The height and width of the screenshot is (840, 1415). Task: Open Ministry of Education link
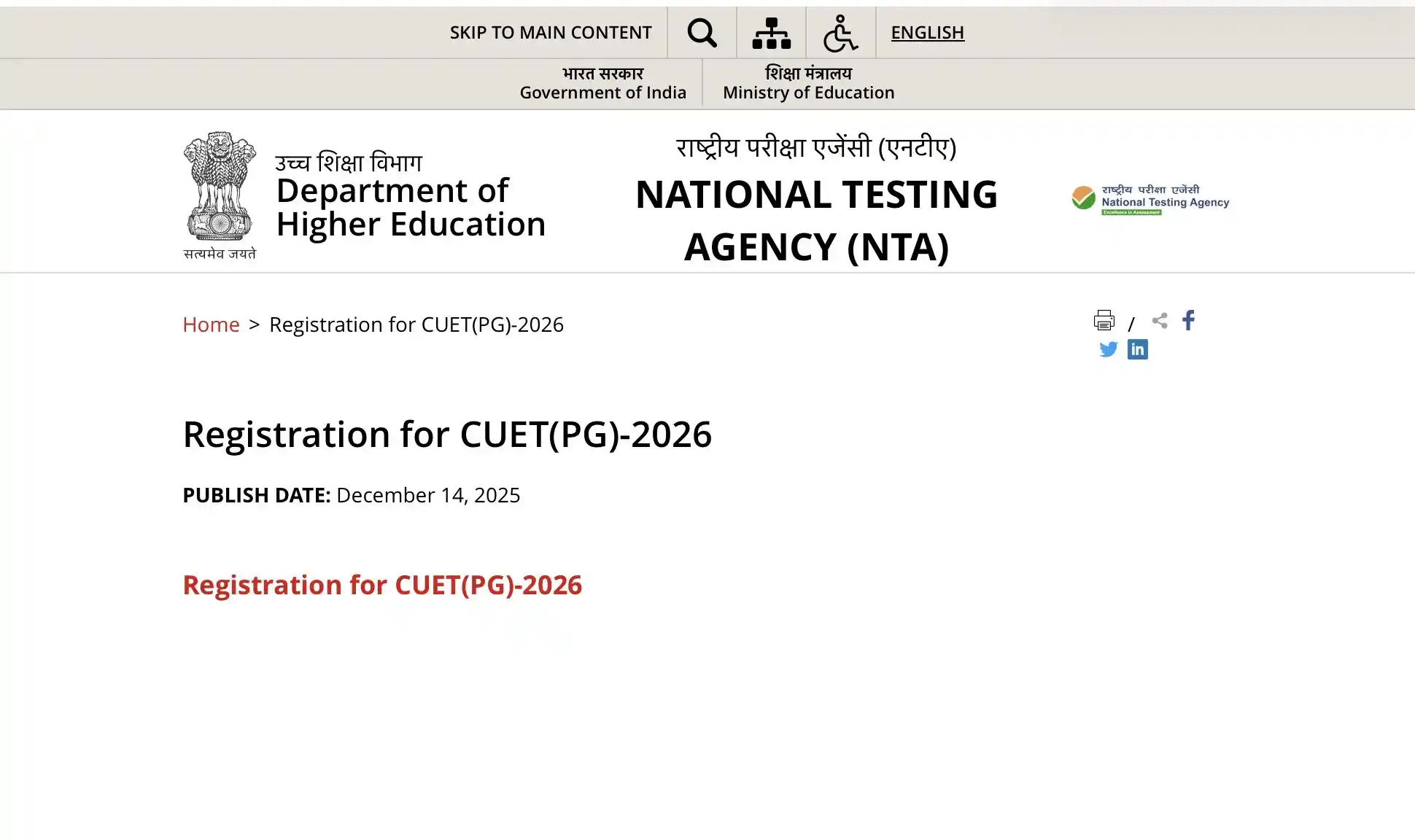tap(808, 83)
